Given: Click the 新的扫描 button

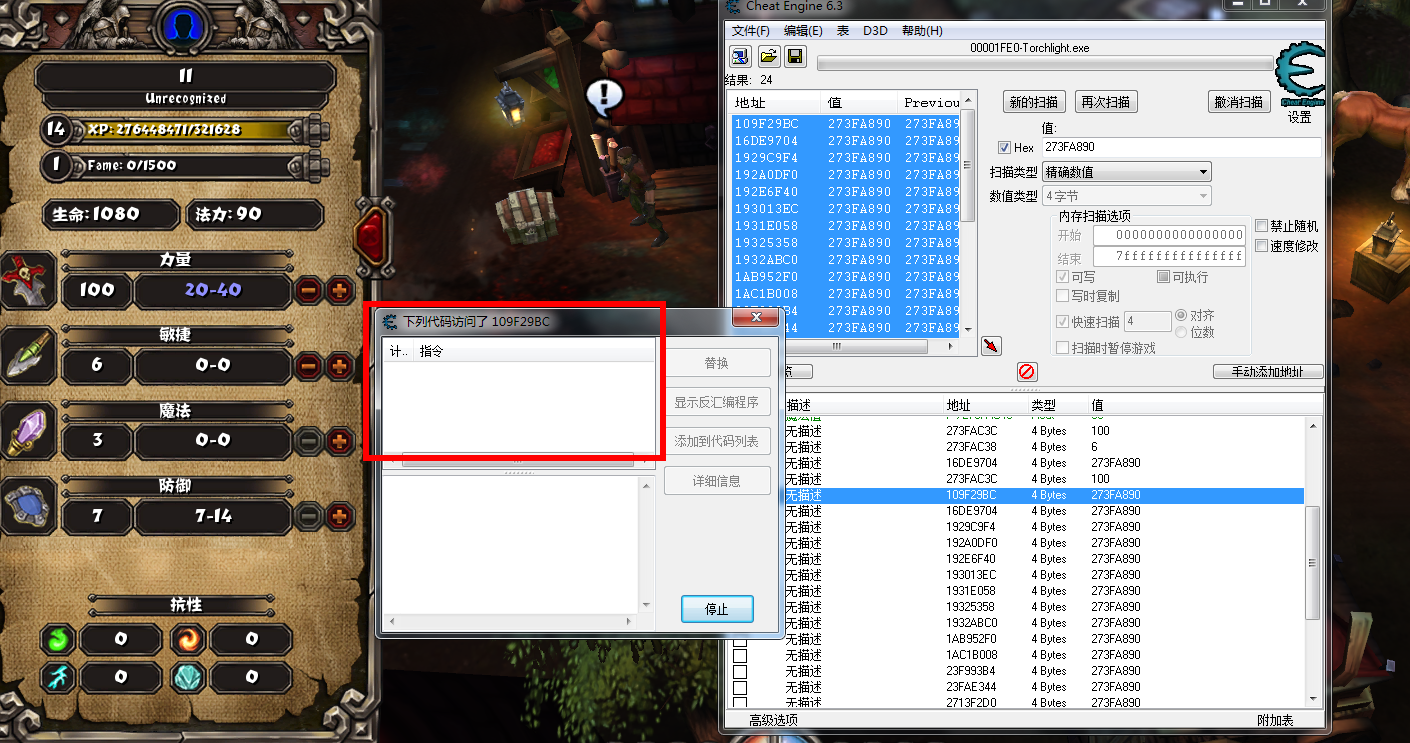Looking at the screenshot, I should click(1035, 102).
